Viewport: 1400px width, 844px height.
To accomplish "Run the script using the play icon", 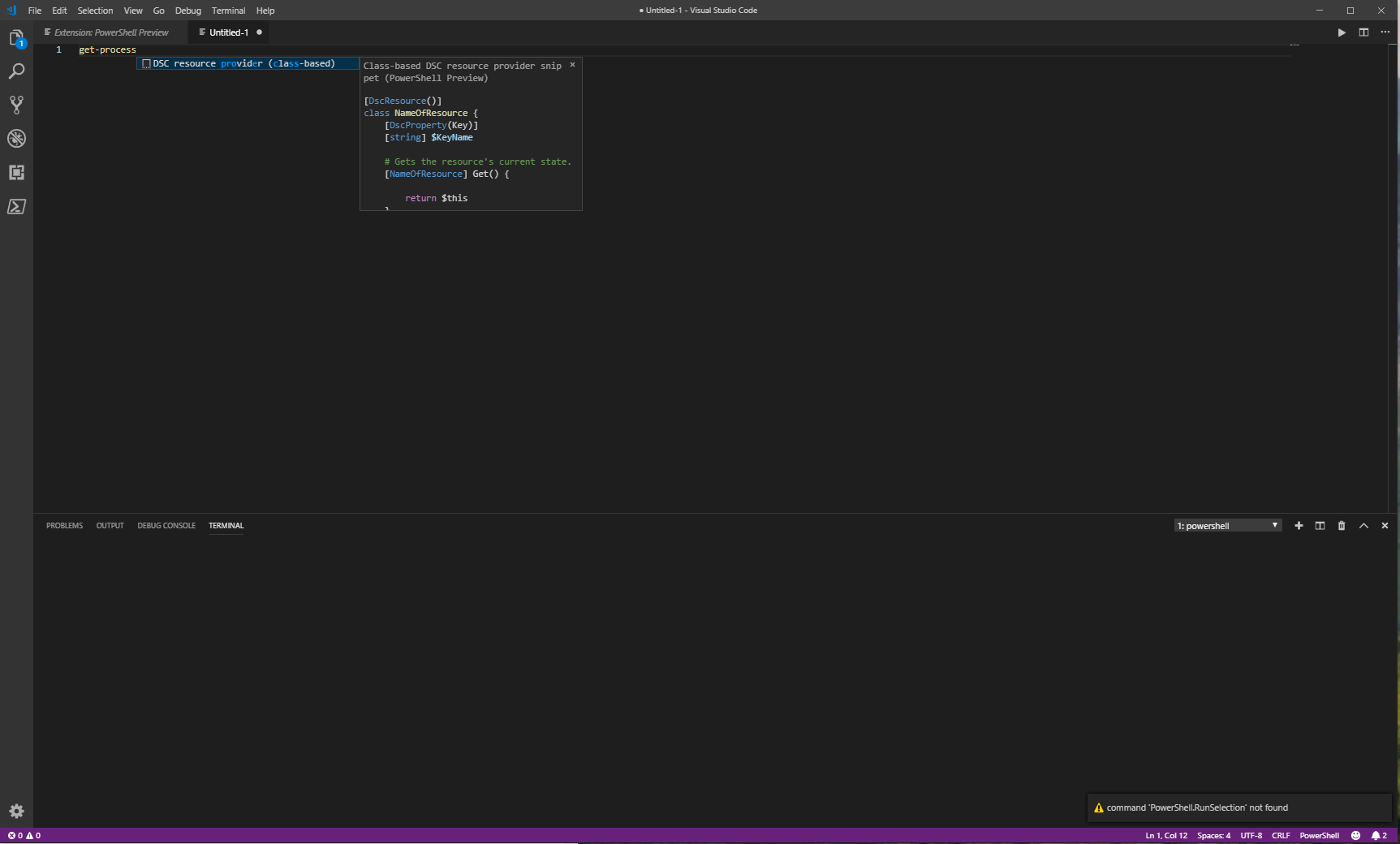I will click(x=1342, y=33).
